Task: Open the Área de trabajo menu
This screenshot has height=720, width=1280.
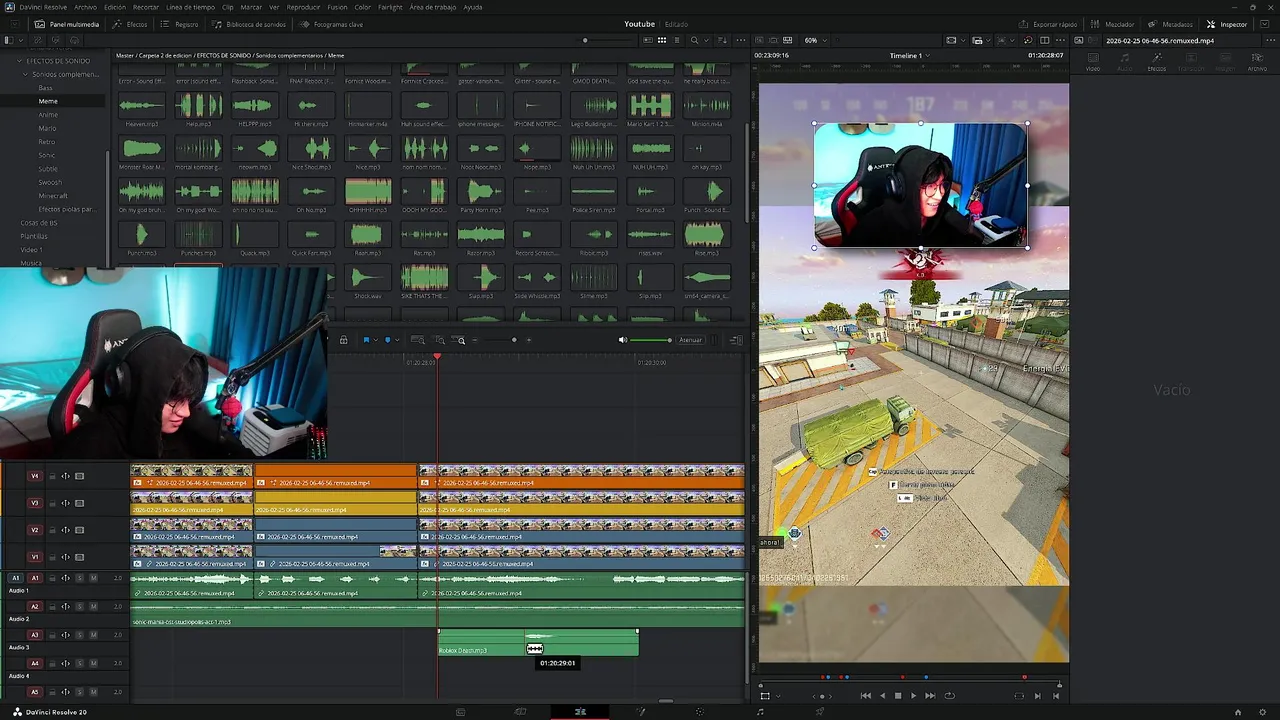Action: click(x=432, y=7)
